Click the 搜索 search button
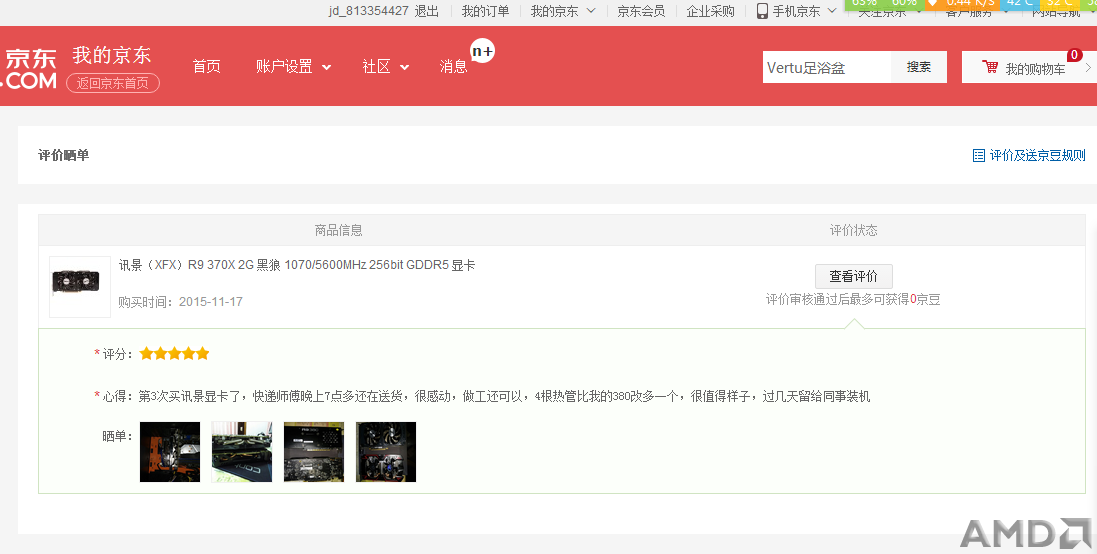1097x554 pixels. (x=919, y=67)
